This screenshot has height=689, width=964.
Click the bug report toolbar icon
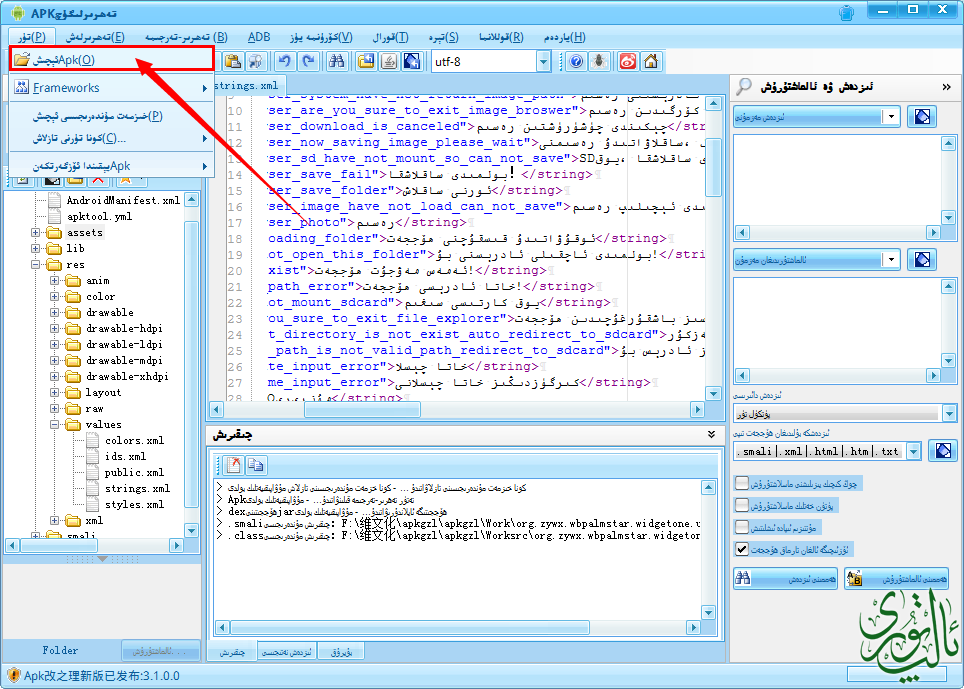point(599,61)
